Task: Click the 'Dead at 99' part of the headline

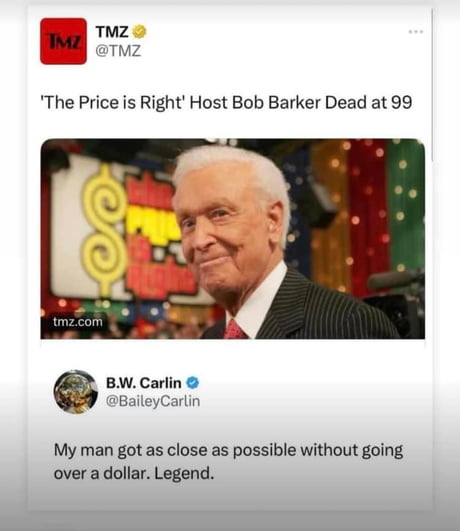Action: [369, 102]
